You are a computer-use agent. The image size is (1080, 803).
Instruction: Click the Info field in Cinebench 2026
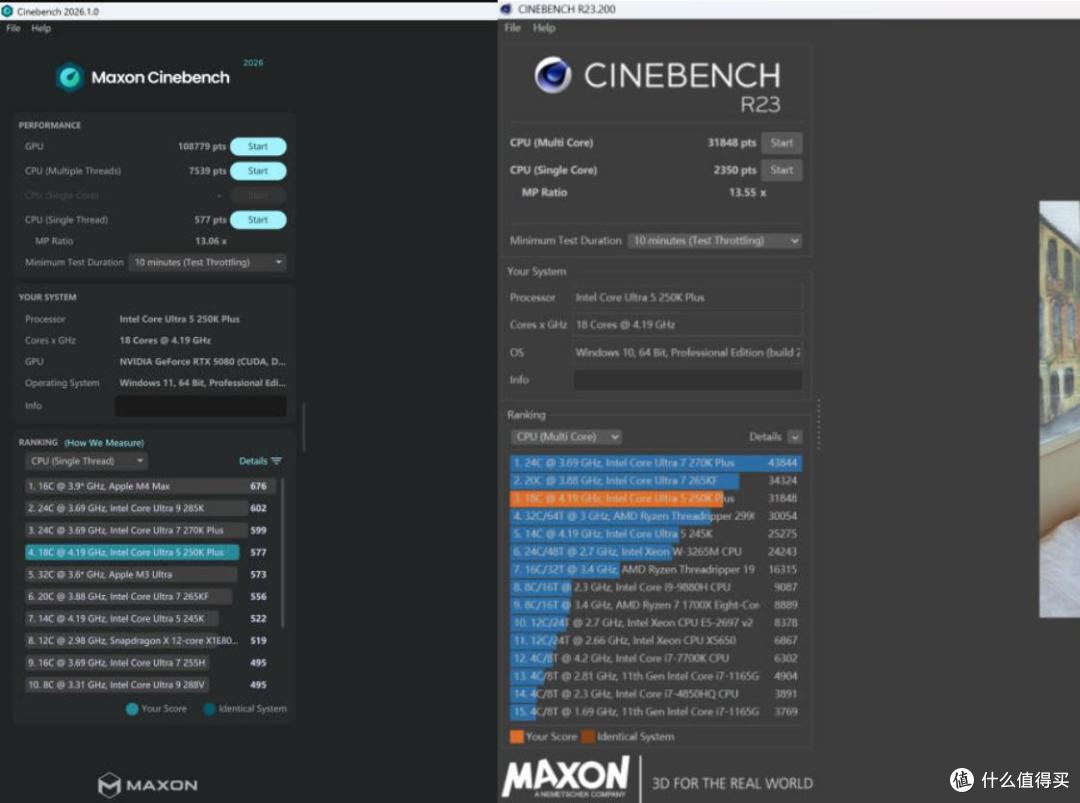click(x=200, y=406)
